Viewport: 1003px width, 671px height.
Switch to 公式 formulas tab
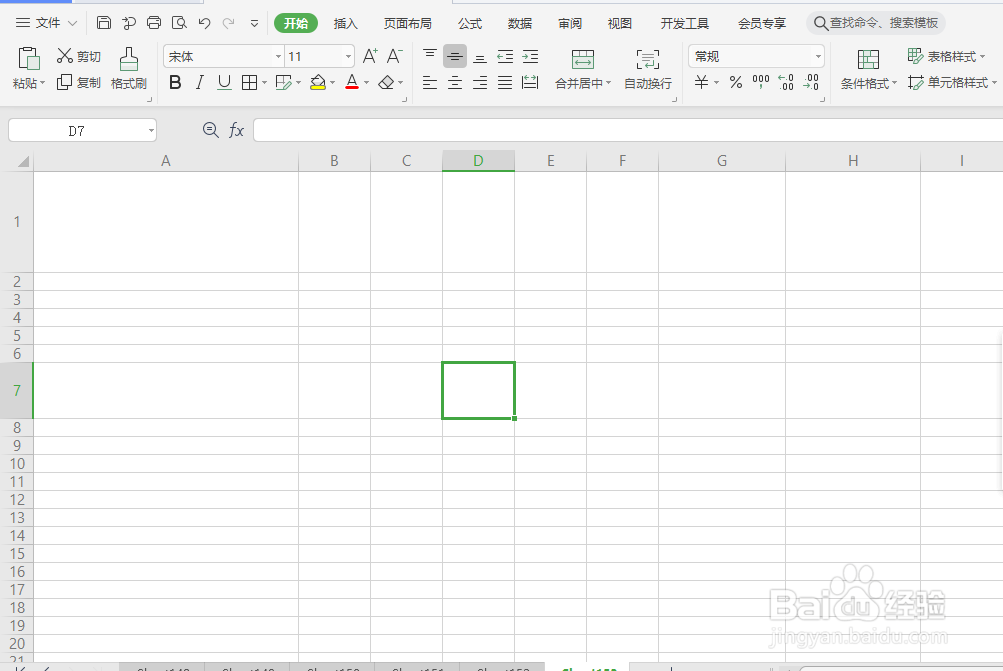[470, 24]
